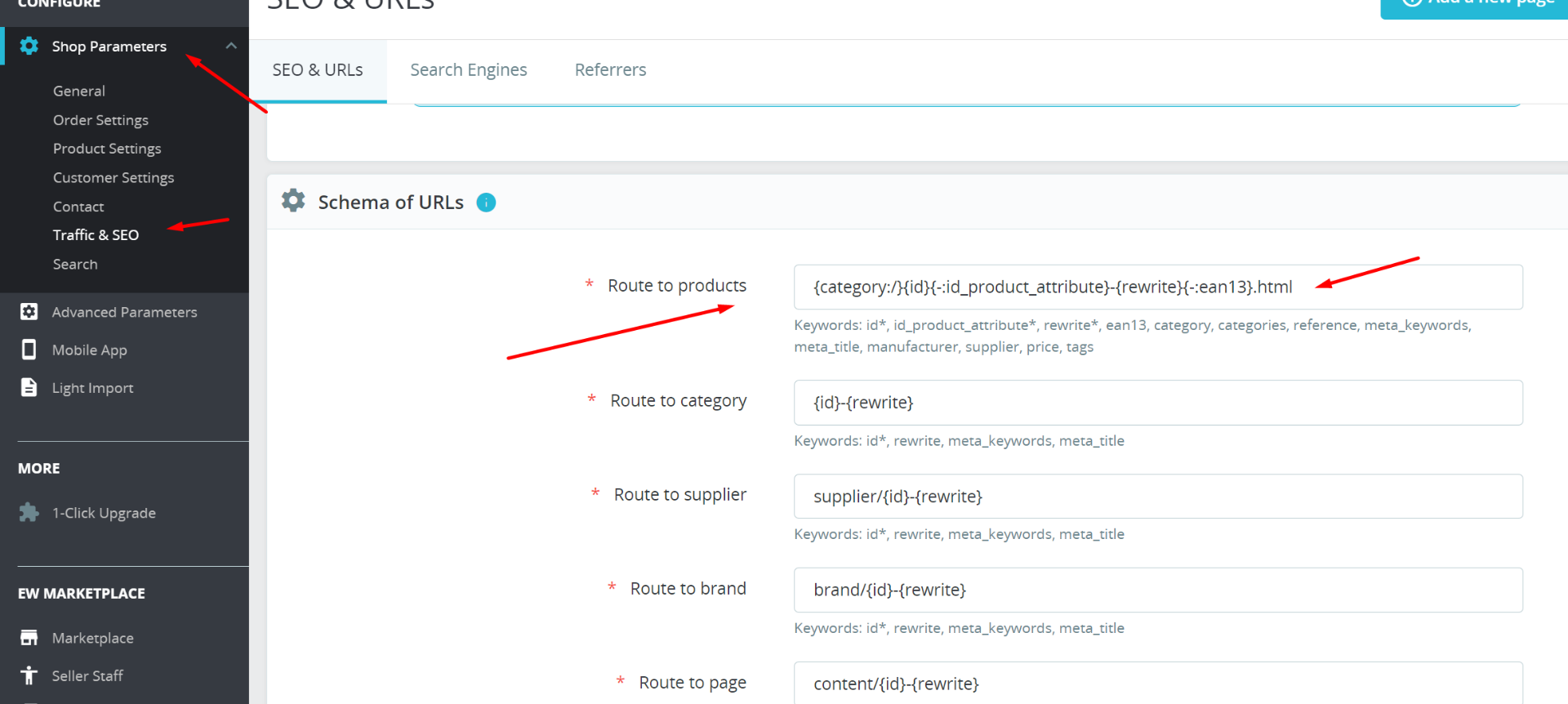Open Traffic & SEO submenu item
1568x704 pixels.
click(96, 235)
